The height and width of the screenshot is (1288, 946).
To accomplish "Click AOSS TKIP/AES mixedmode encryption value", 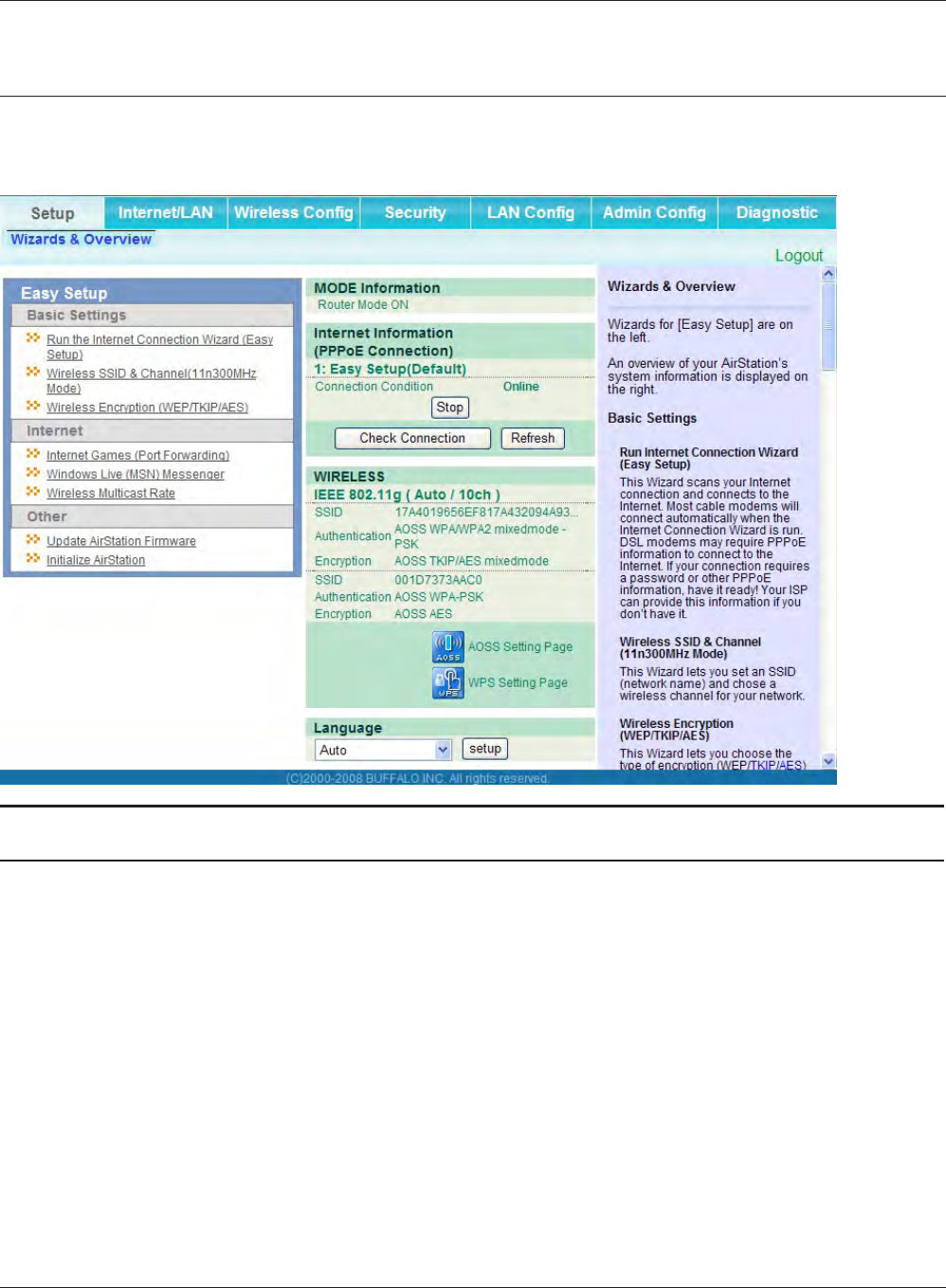I will click(471, 561).
